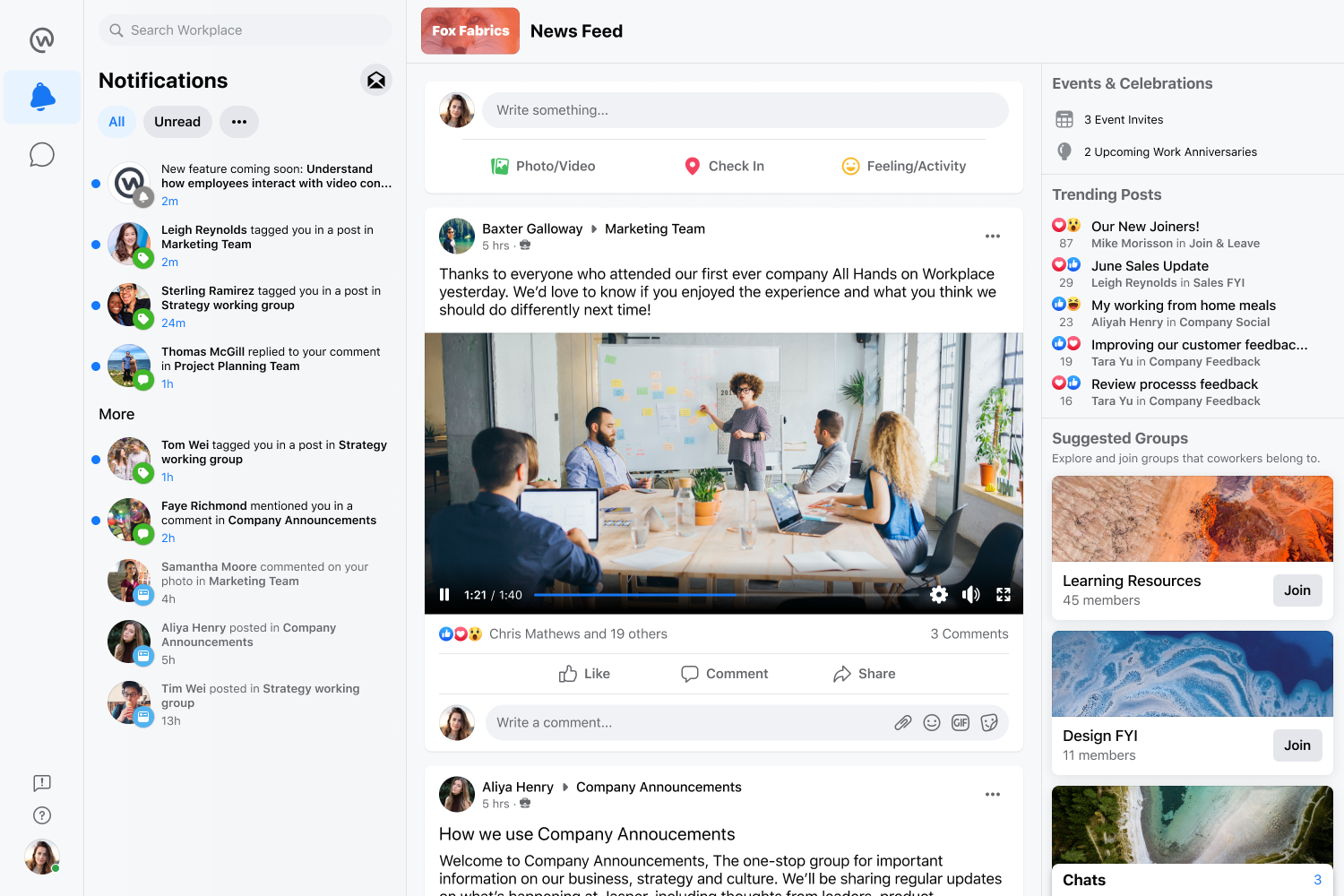Image resolution: width=1344 pixels, height=896 pixels.
Task: Open options menu on Aliya Henry's post
Action: [992, 794]
